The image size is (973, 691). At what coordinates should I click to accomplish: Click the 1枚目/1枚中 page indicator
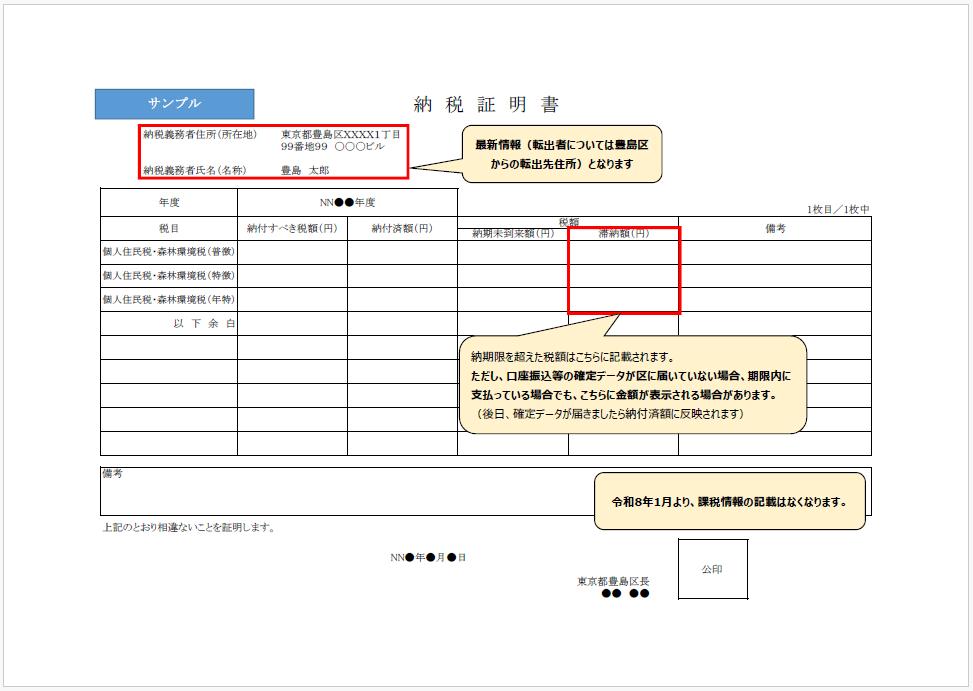[x=838, y=209]
